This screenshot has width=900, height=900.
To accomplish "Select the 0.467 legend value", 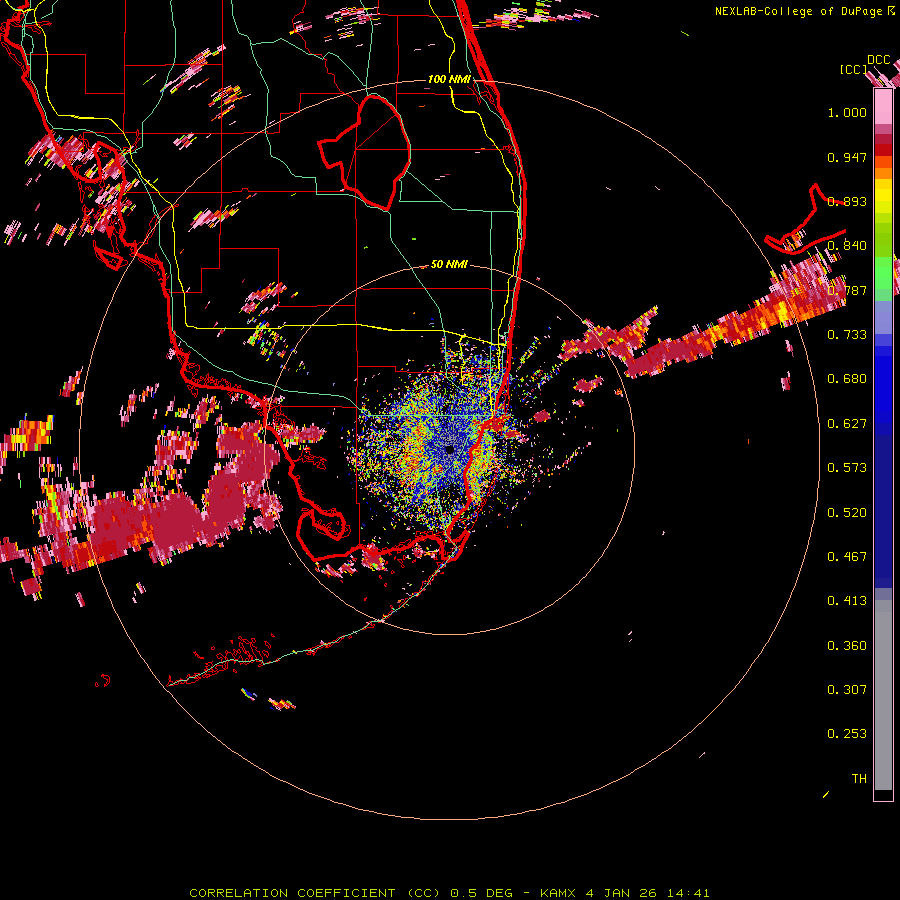I will pyautogui.click(x=847, y=557).
